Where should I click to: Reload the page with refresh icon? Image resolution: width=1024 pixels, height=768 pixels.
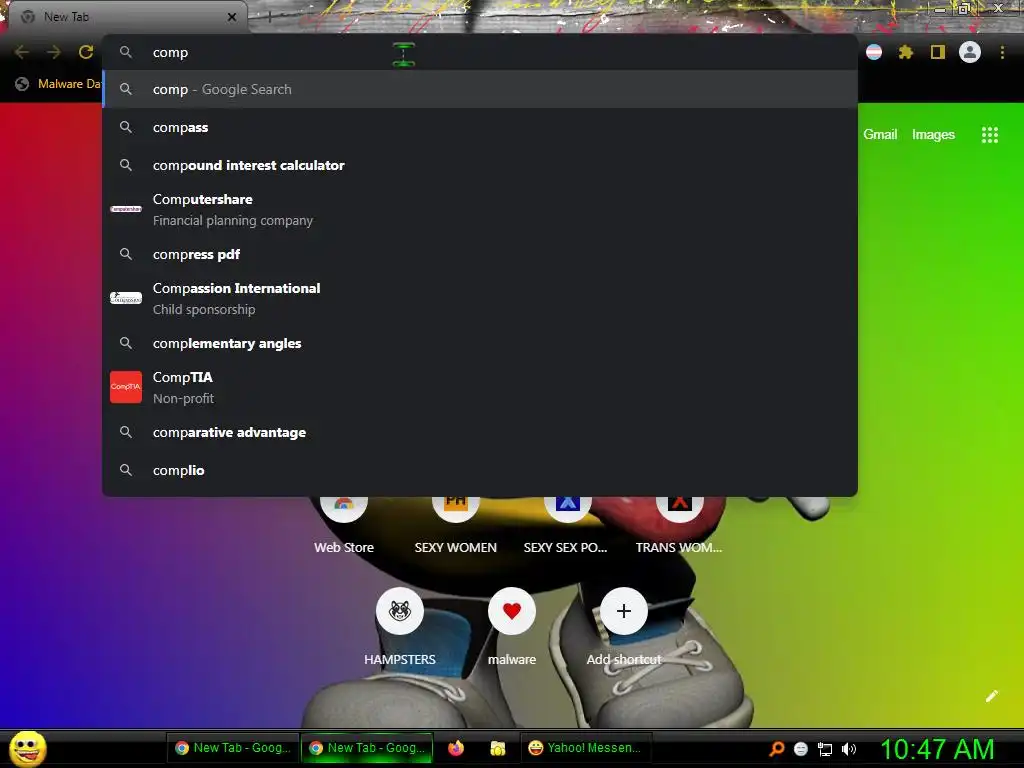click(86, 52)
